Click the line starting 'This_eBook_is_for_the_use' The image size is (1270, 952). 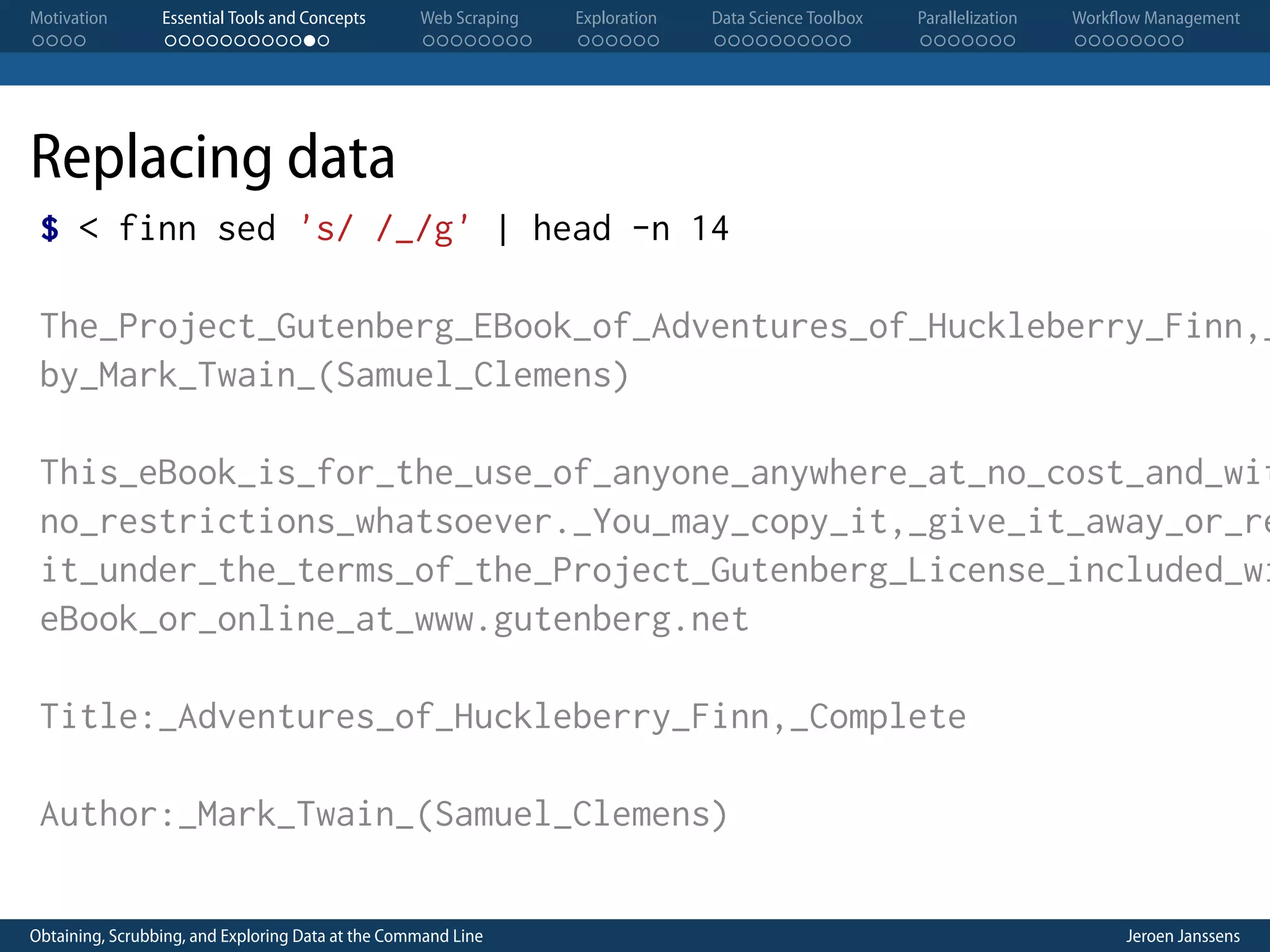655,473
